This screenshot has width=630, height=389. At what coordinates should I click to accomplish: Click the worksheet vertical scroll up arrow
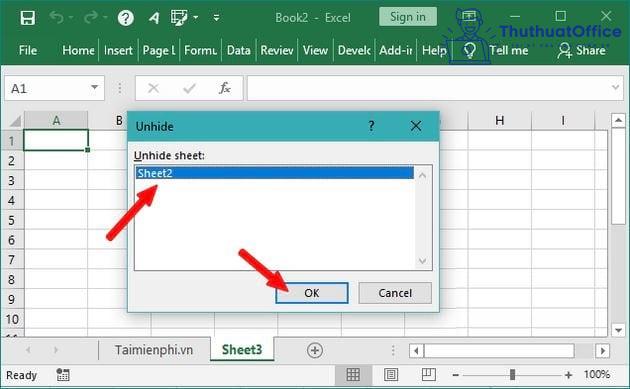618,120
